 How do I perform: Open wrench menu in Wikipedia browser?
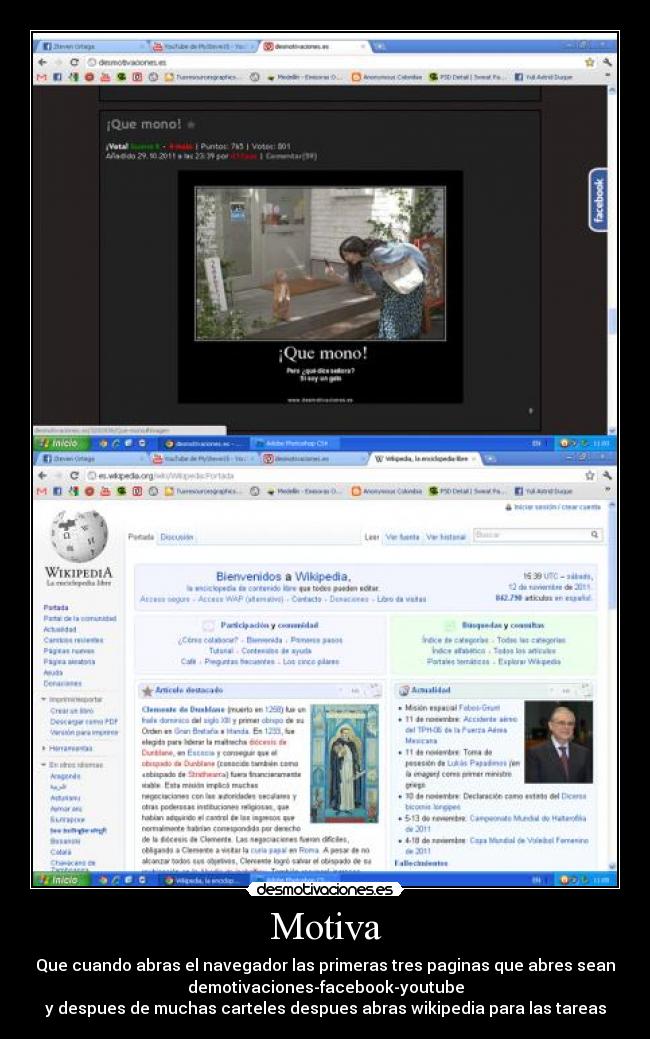click(x=606, y=476)
